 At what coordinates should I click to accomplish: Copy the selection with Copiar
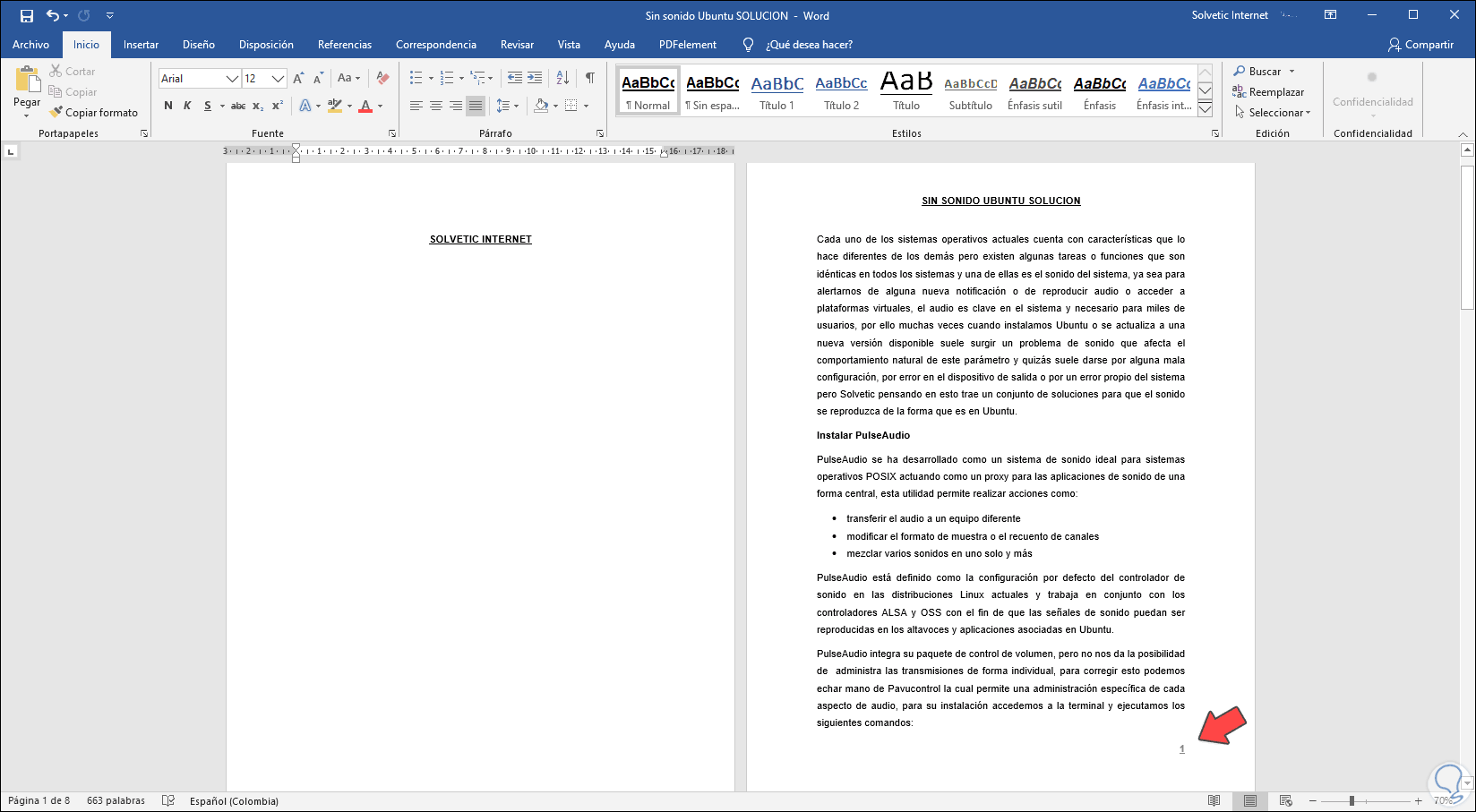tap(73, 92)
